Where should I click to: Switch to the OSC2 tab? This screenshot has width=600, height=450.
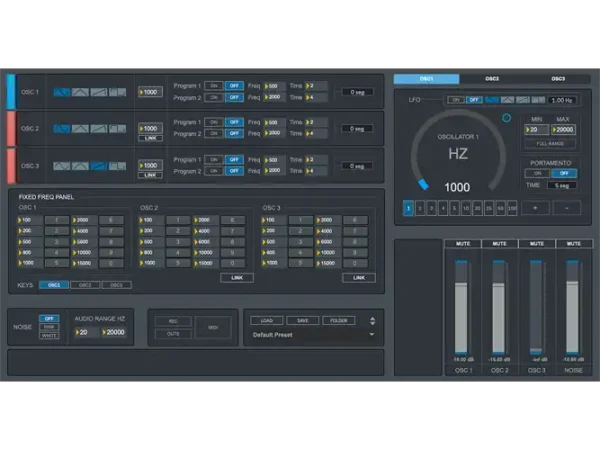[492, 79]
